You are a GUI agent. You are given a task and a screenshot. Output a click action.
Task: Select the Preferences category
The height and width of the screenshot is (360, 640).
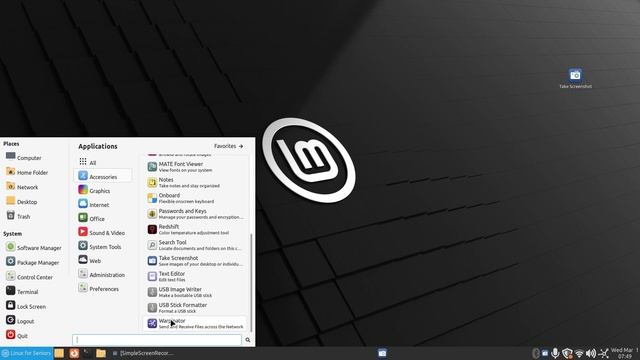coord(103,289)
